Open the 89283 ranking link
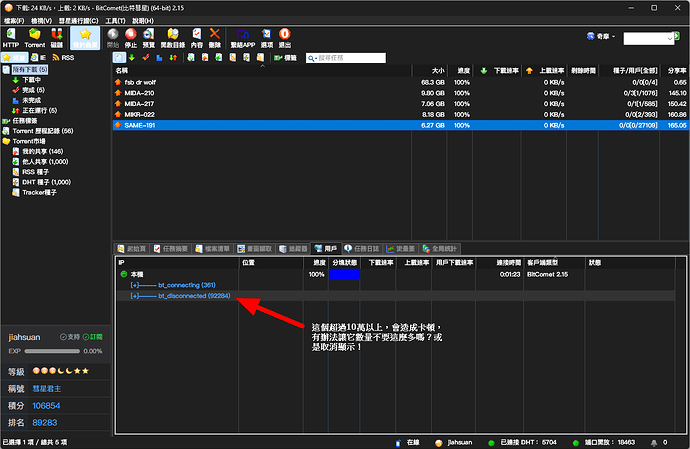The width and height of the screenshot is (690, 449). tap(44, 423)
